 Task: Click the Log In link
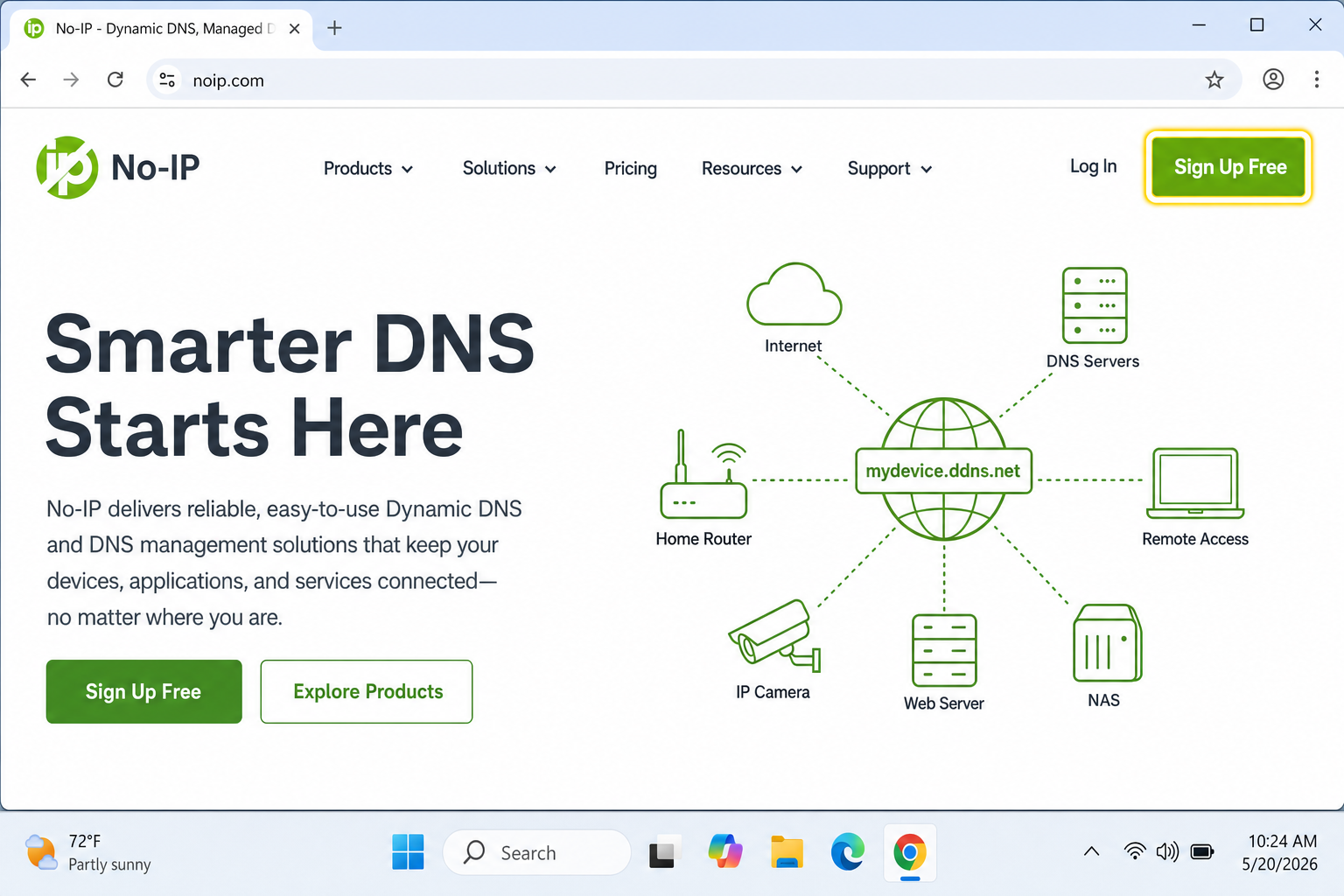[x=1094, y=166]
